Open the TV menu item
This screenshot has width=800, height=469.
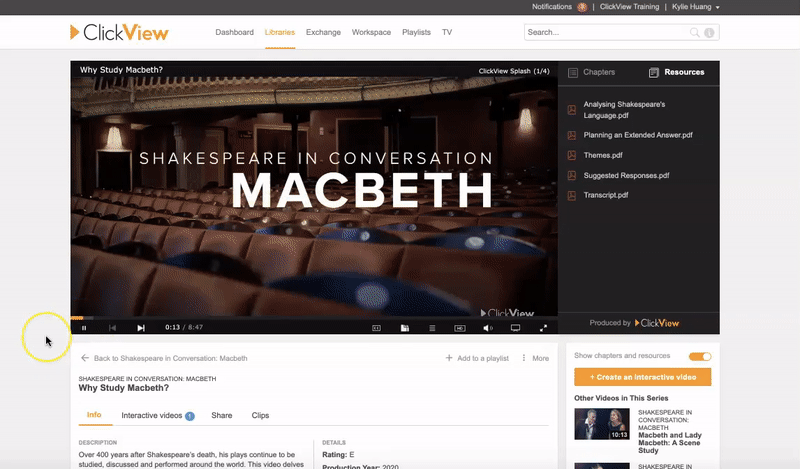[447, 32]
